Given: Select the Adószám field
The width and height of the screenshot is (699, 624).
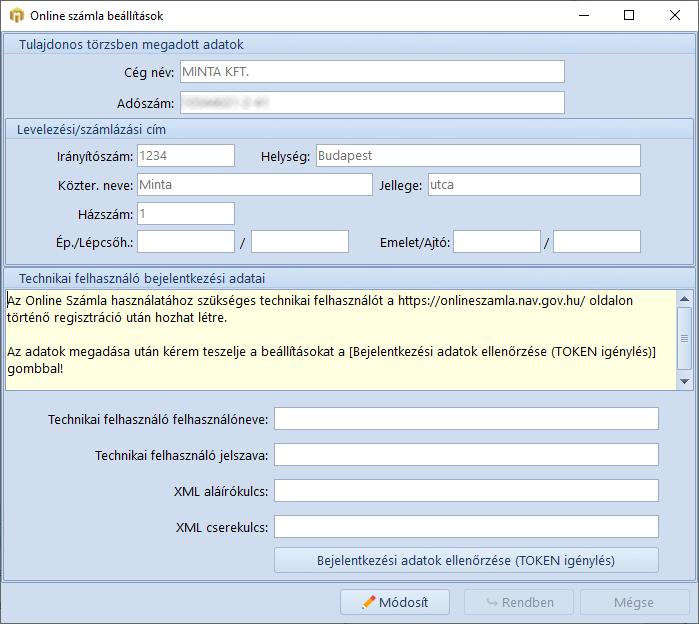Looking at the screenshot, I should click(x=372, y=103).
